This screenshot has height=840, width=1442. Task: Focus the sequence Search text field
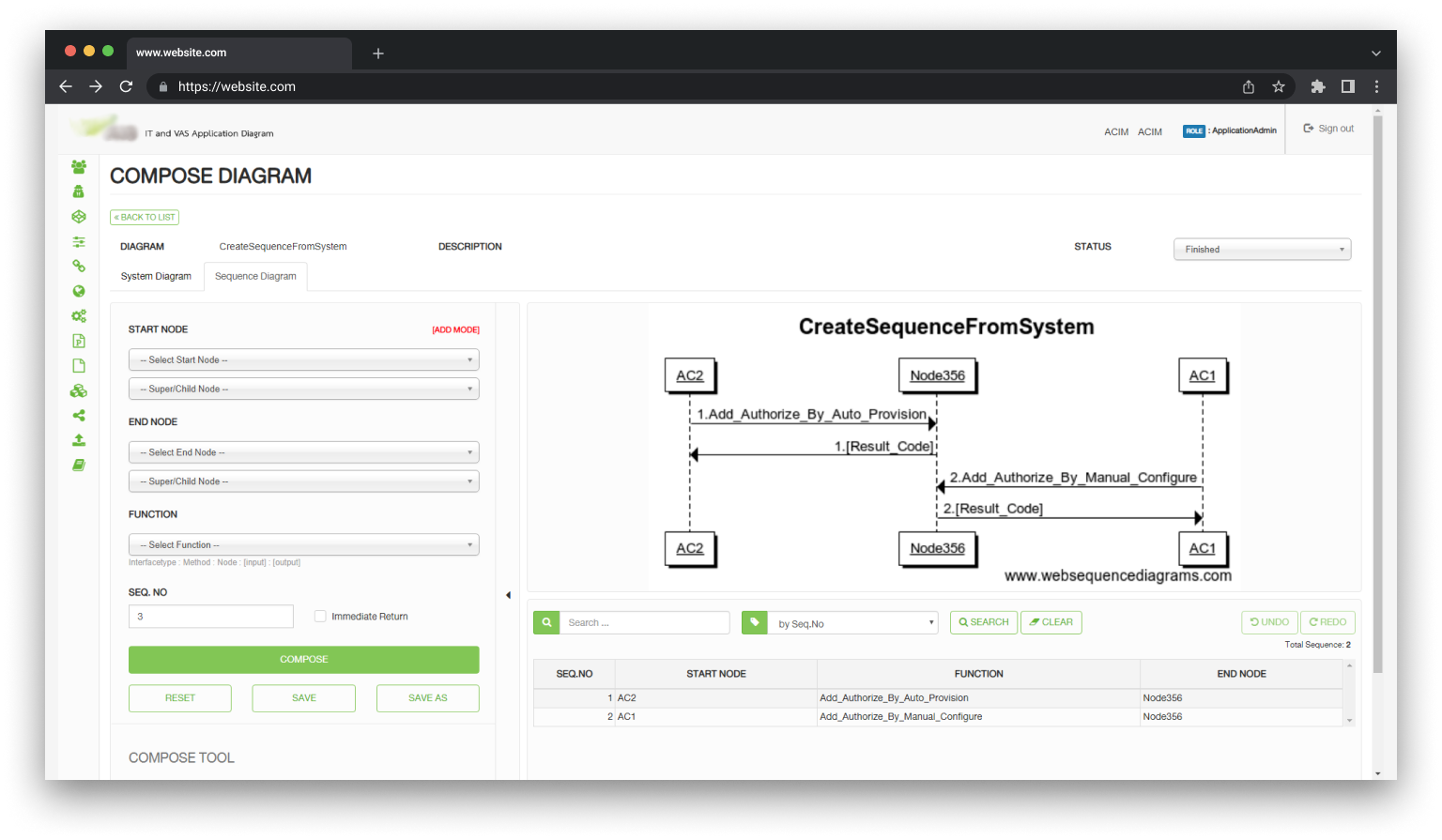coord(645,623)
